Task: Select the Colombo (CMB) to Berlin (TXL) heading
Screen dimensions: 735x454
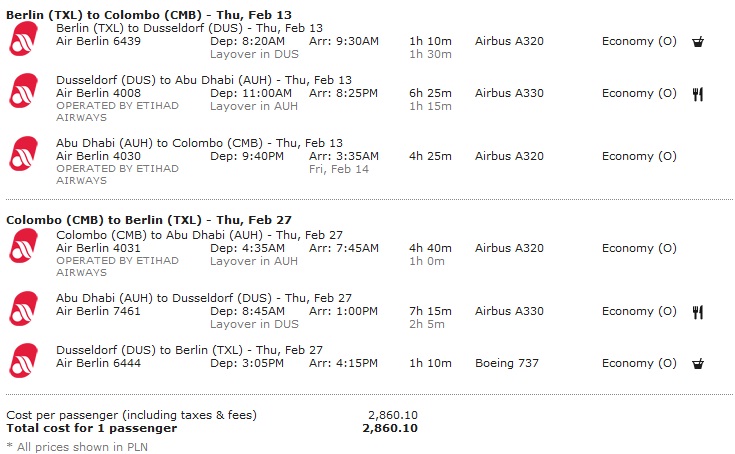Action: 149,220
